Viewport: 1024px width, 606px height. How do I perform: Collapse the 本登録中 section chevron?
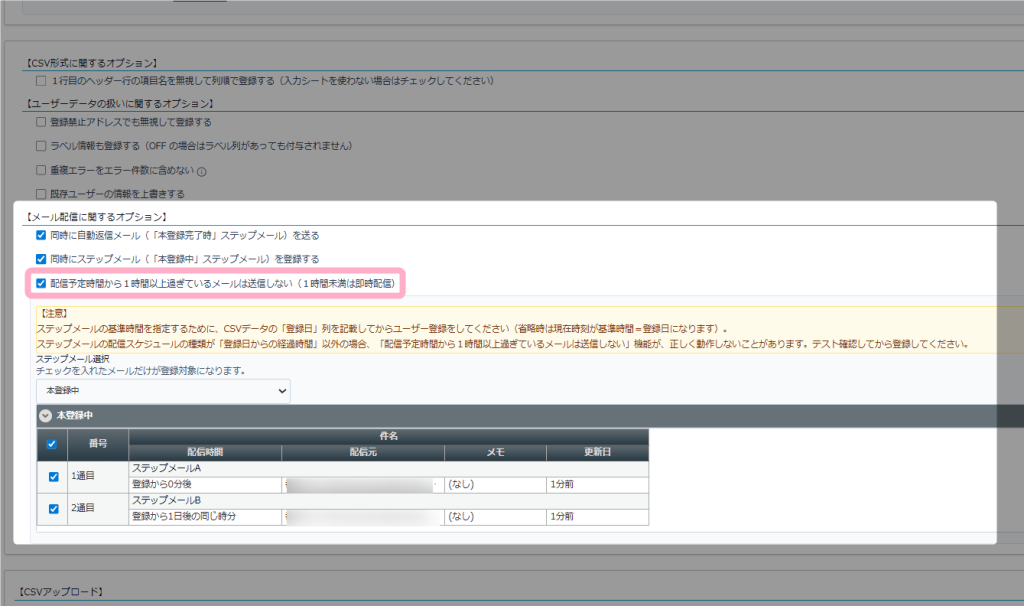(x=45, y=415)
